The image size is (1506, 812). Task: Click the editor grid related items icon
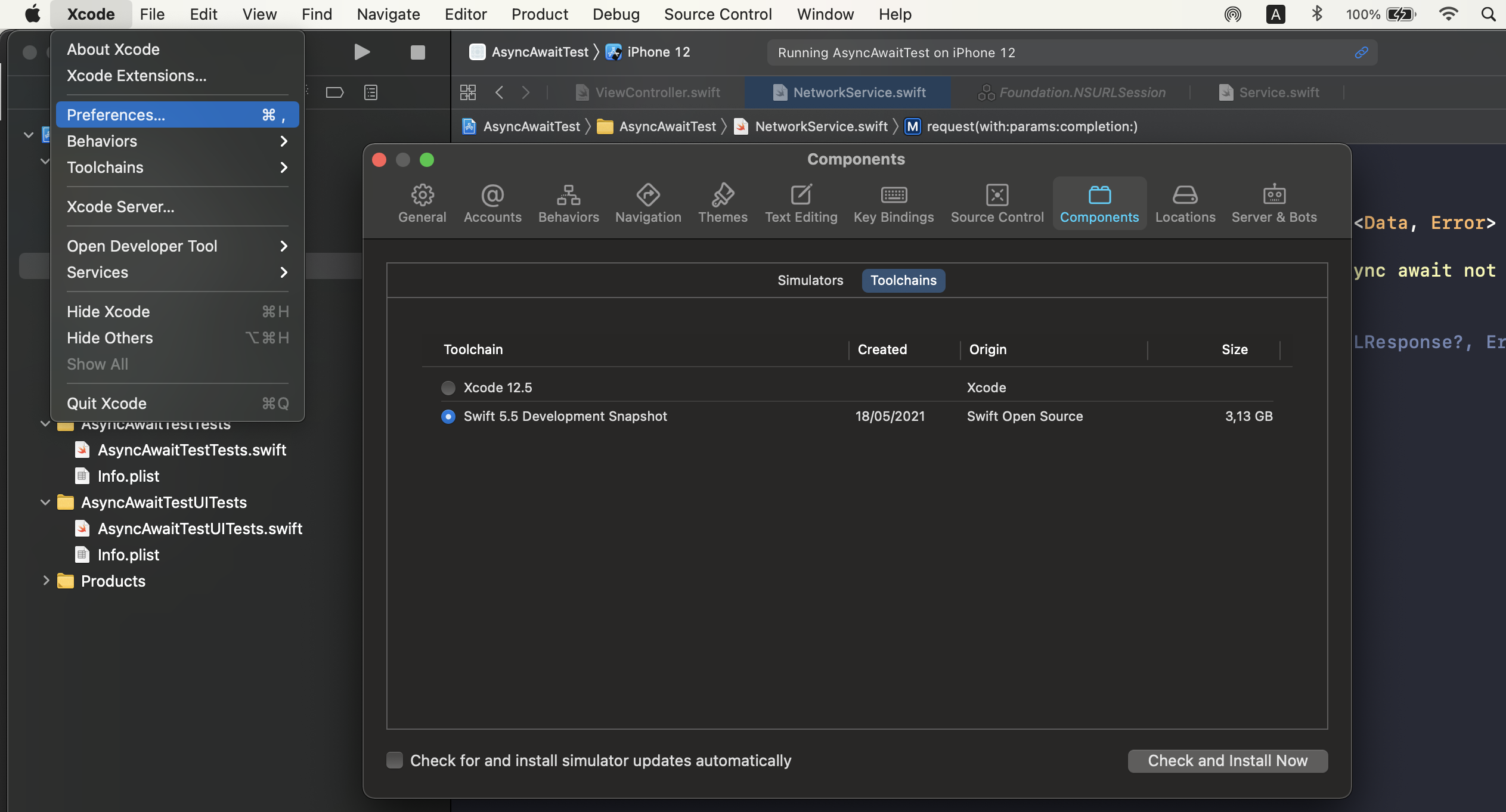(x=468, y=92)
